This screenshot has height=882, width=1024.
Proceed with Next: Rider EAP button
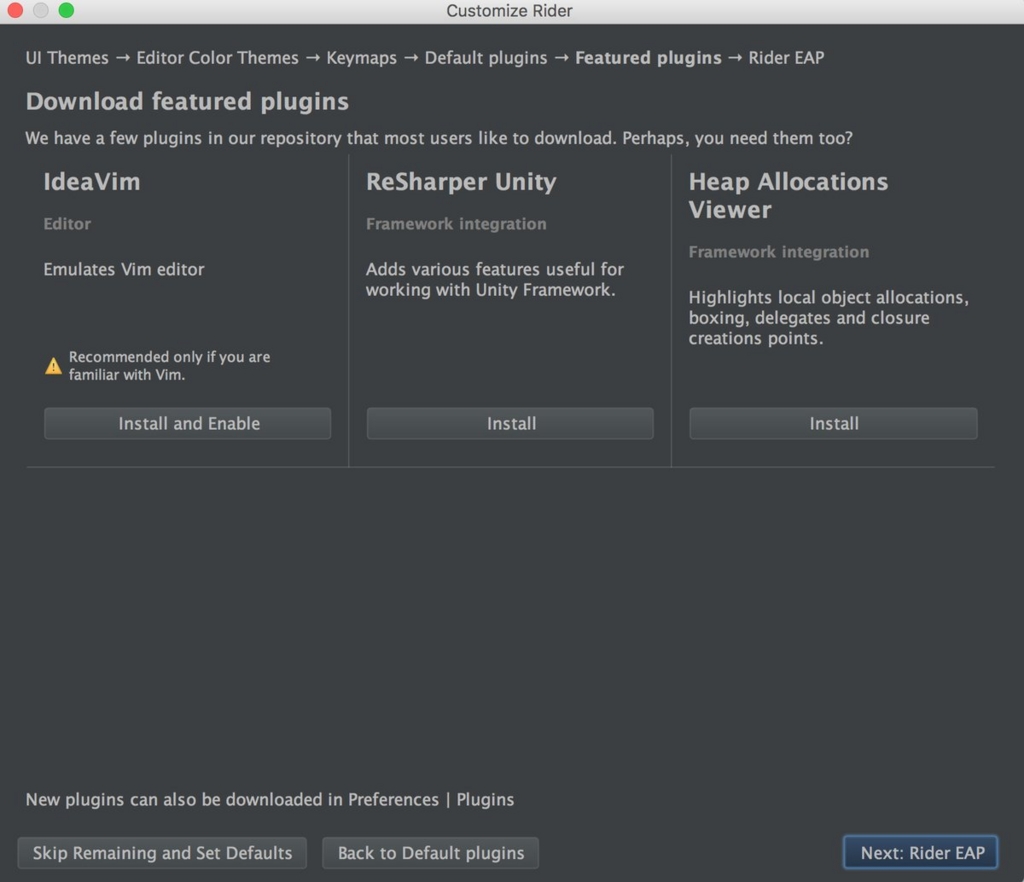921,853
